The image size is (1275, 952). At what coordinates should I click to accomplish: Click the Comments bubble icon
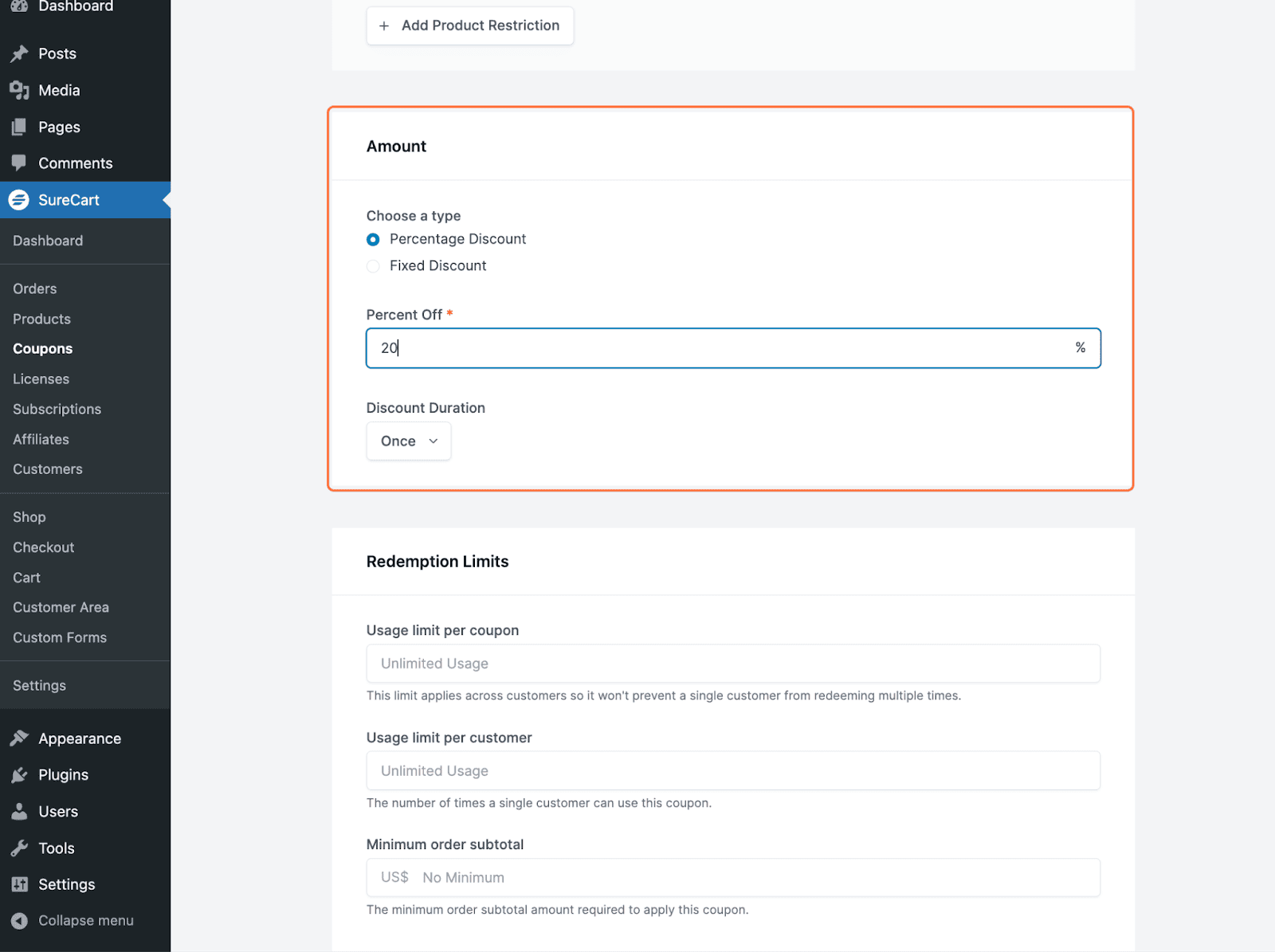point(19,163)
